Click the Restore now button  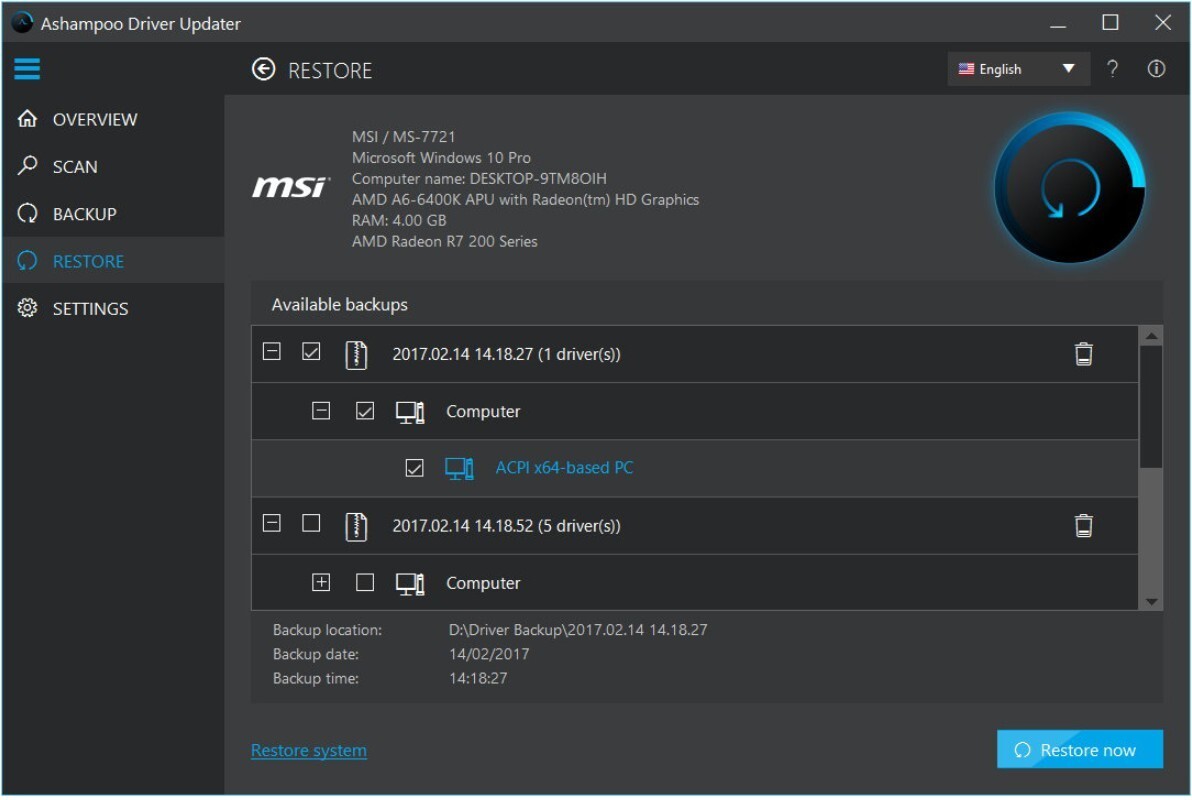point(1079,750)
